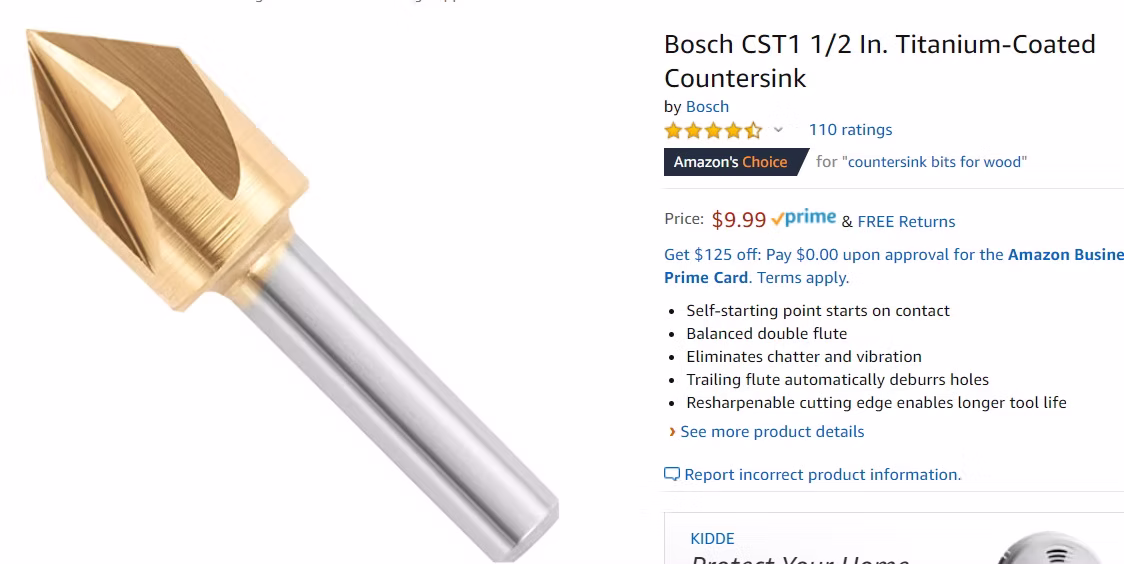Click the "Protect Your Home" ad headline
Image resolution: width=1124 pixels, height=564 pixels.
click(800, 558)
